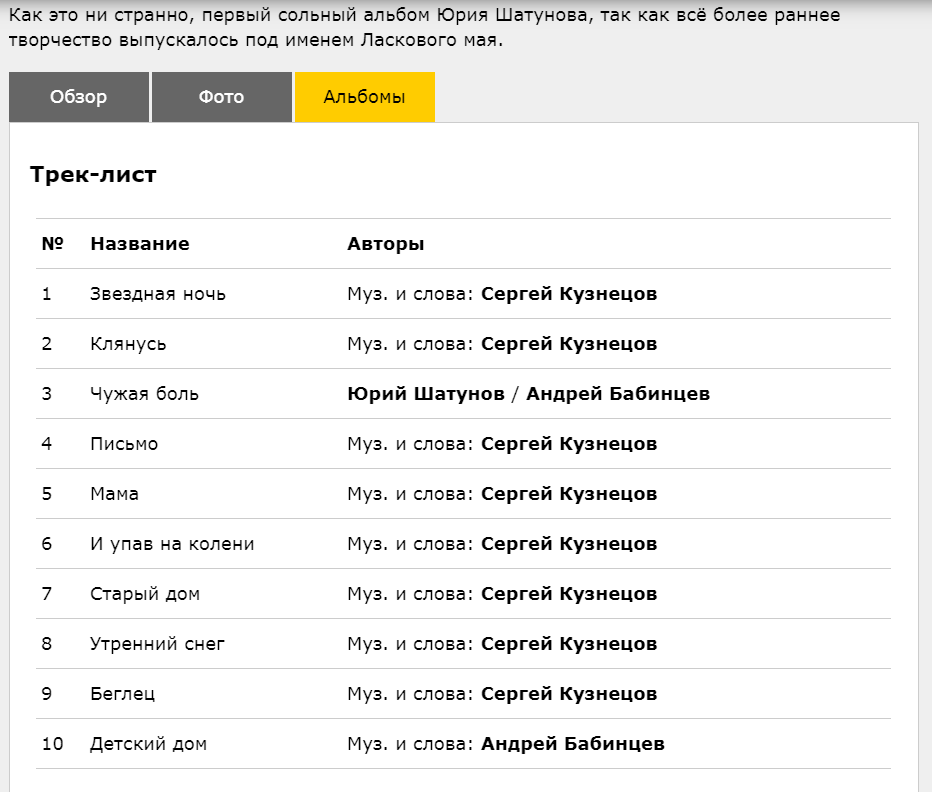Image resolution: width=932 pixels, height=792 pixels.
Task: Click Сергей Кузнецов in Беглец row
Action: [569, 693]
